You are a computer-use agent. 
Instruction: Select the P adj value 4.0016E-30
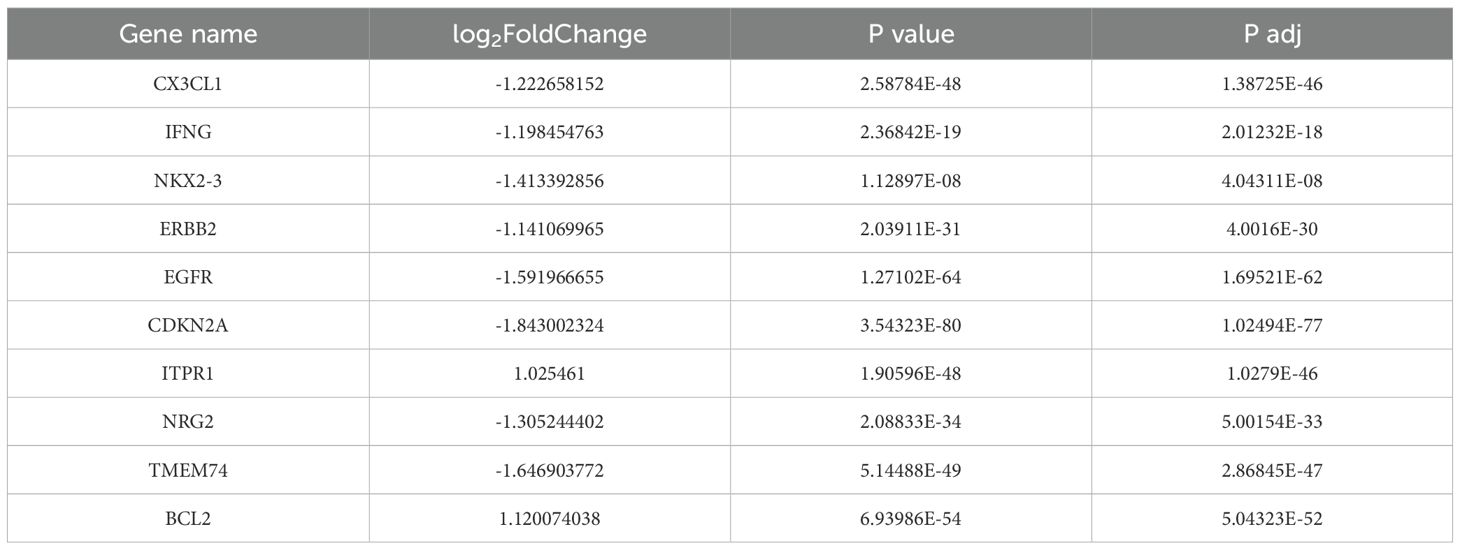[x=1271, y=229]
